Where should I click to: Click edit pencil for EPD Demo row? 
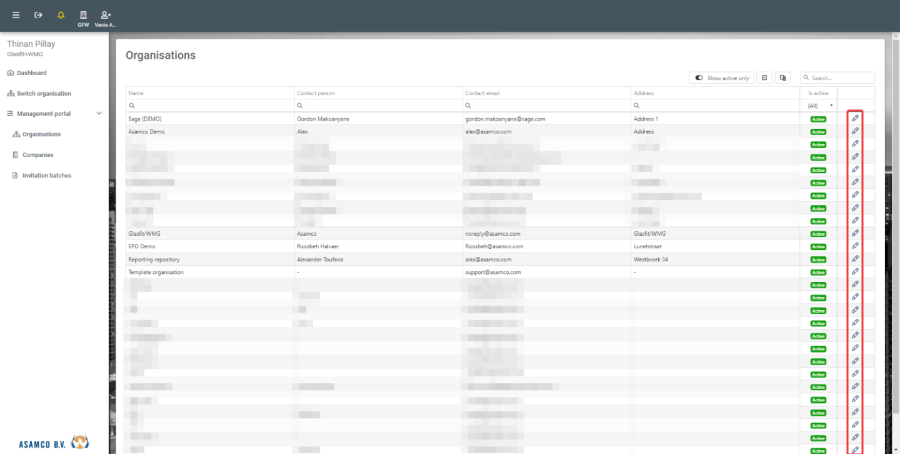tap(855, 246)
